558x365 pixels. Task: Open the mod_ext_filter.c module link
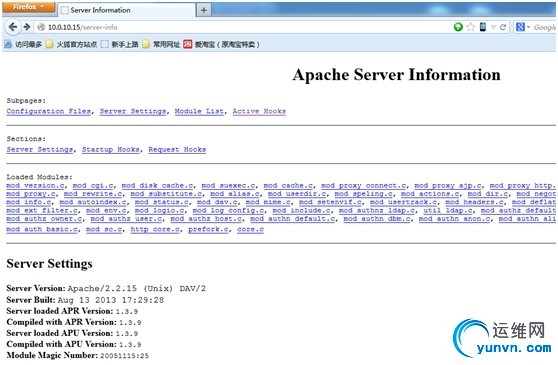[42, 211]
